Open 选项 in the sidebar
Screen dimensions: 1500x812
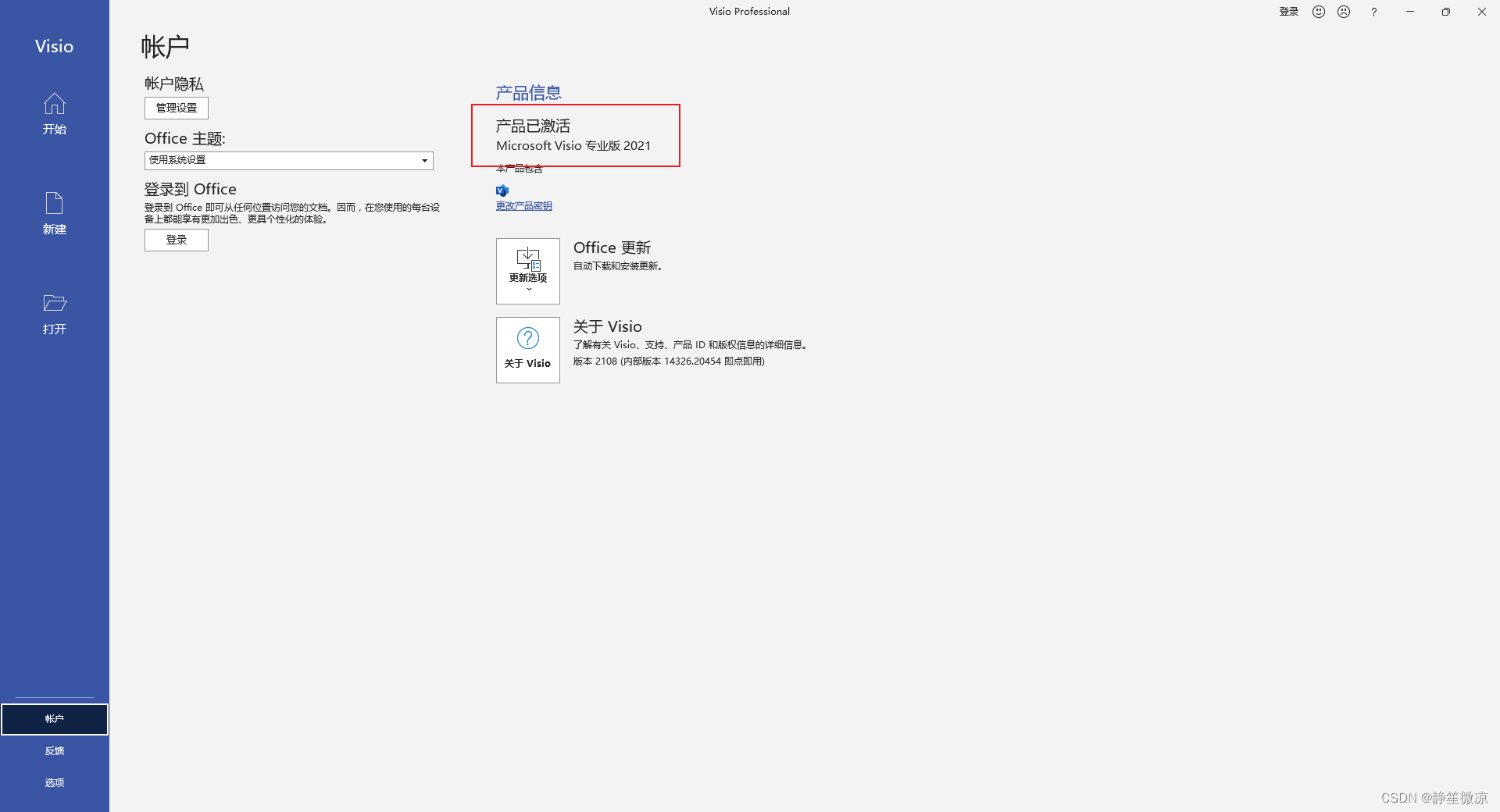(54, 783)
